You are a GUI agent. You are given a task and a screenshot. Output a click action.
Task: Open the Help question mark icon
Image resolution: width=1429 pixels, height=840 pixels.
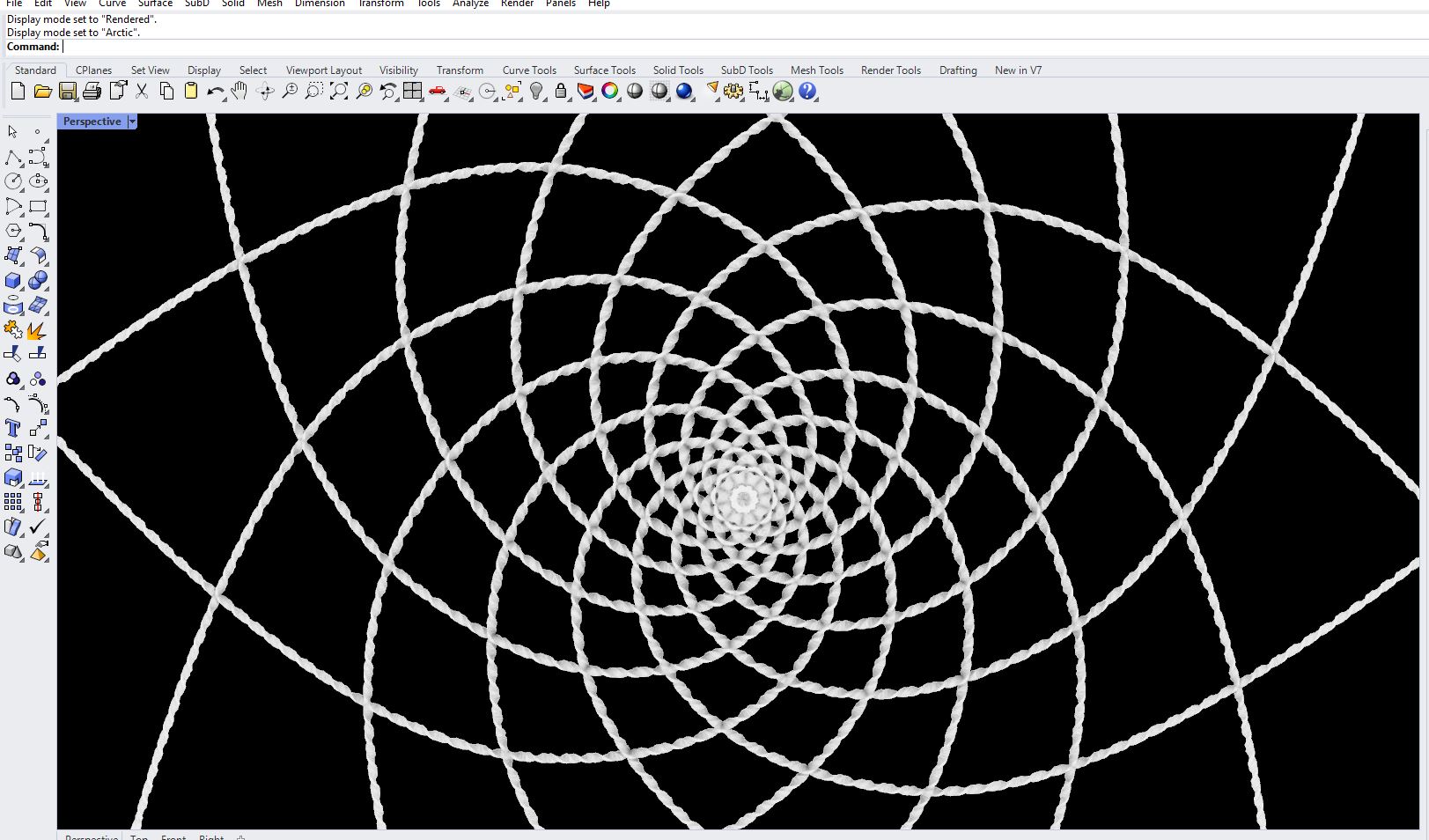[x=807, y=92]
